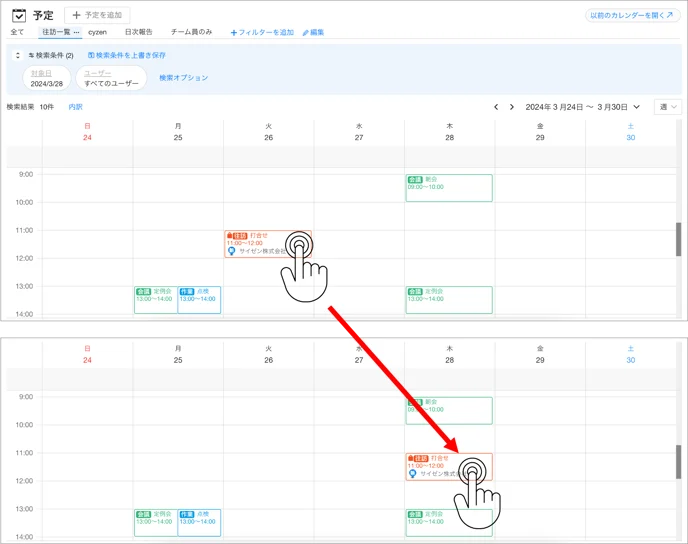The height and width of the screenshot is (544, 688).
Task: Collapse the search conditions panel with the up-down arrows
Action: (x=18, y=55)
